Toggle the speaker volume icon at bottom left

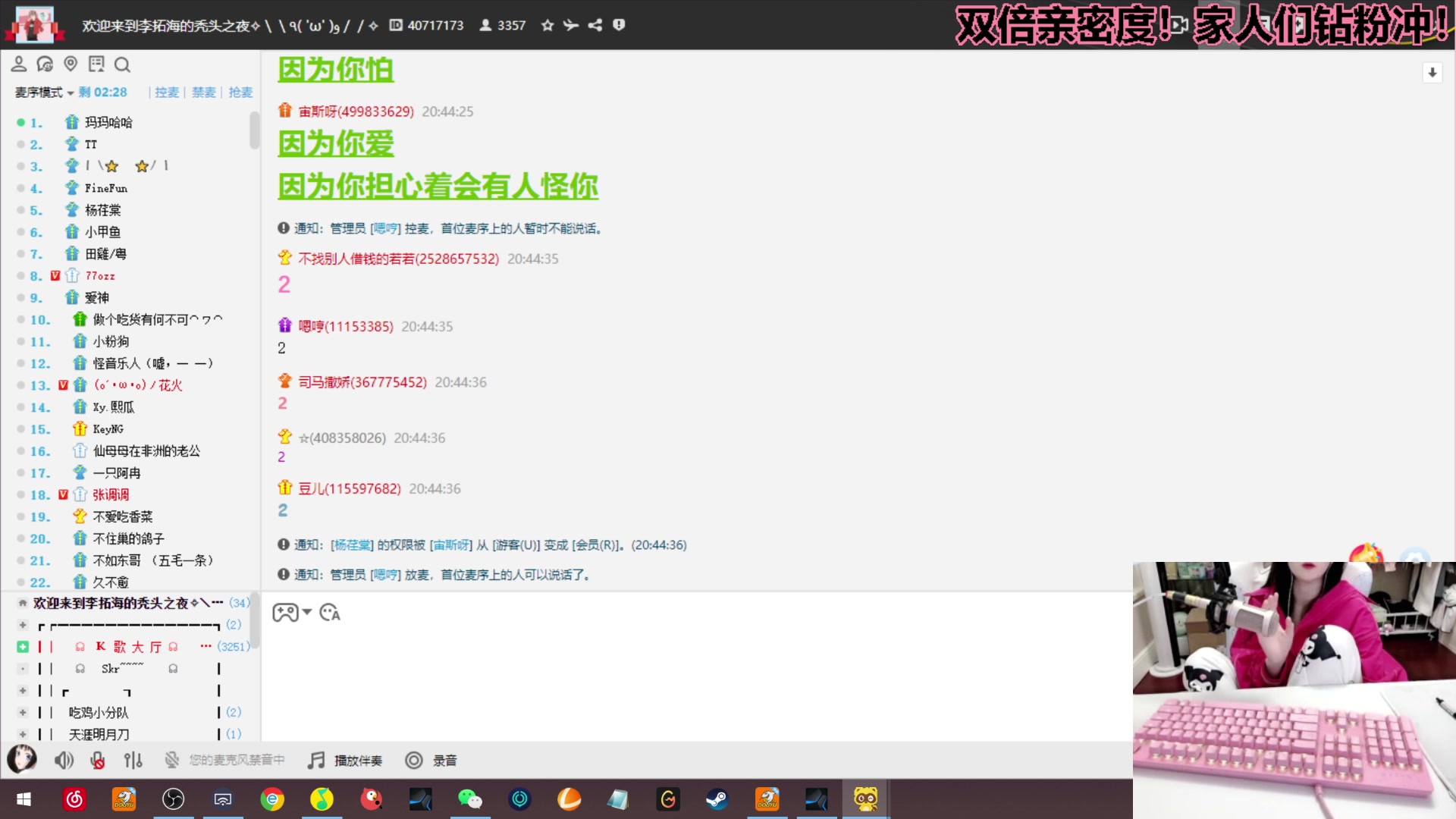coord(64,760)
